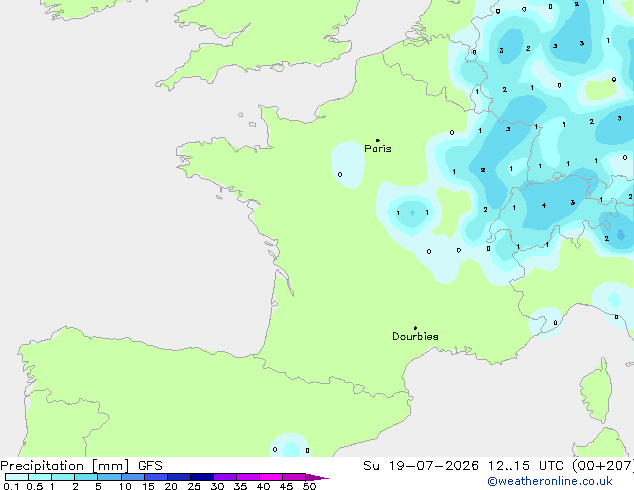Click the Dourbies city label
Image resolution: width=634 pixels, height=490 pixels.
click(x=415, y=336)
